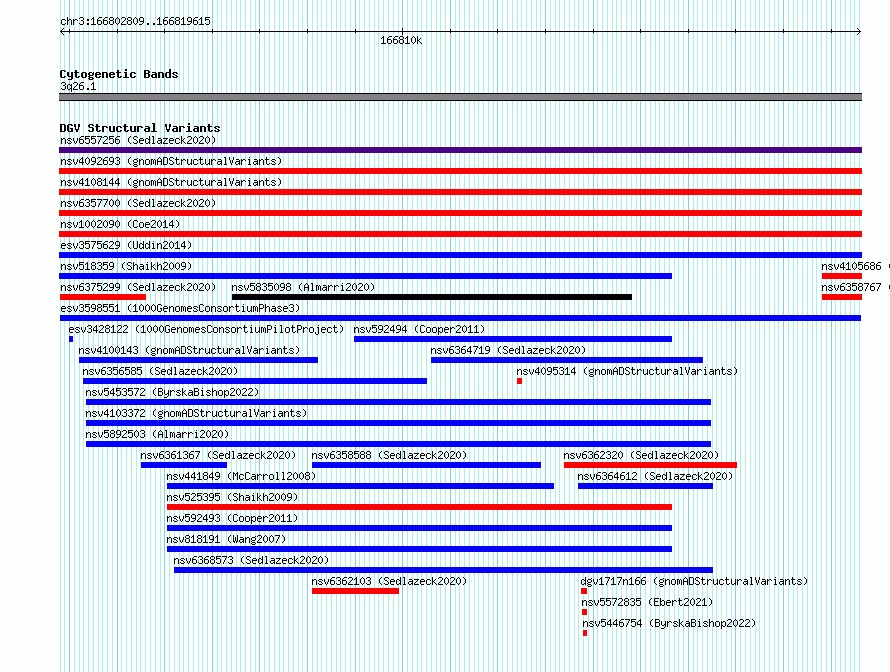Screen dimensions: 890x672
Task: Click the right arrow of coordinate ruler
Action: pos(858,32)
